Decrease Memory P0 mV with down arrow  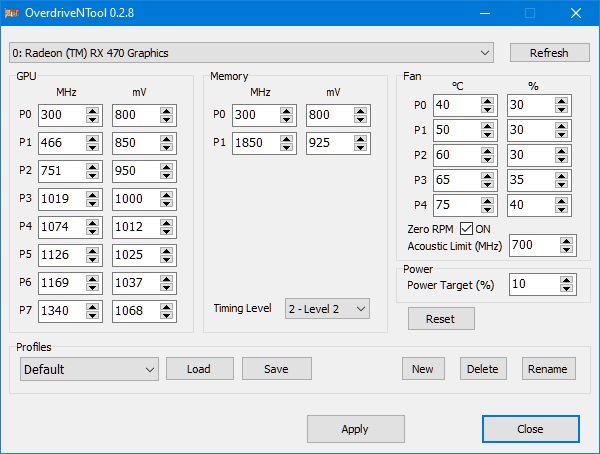click(360, 119)
